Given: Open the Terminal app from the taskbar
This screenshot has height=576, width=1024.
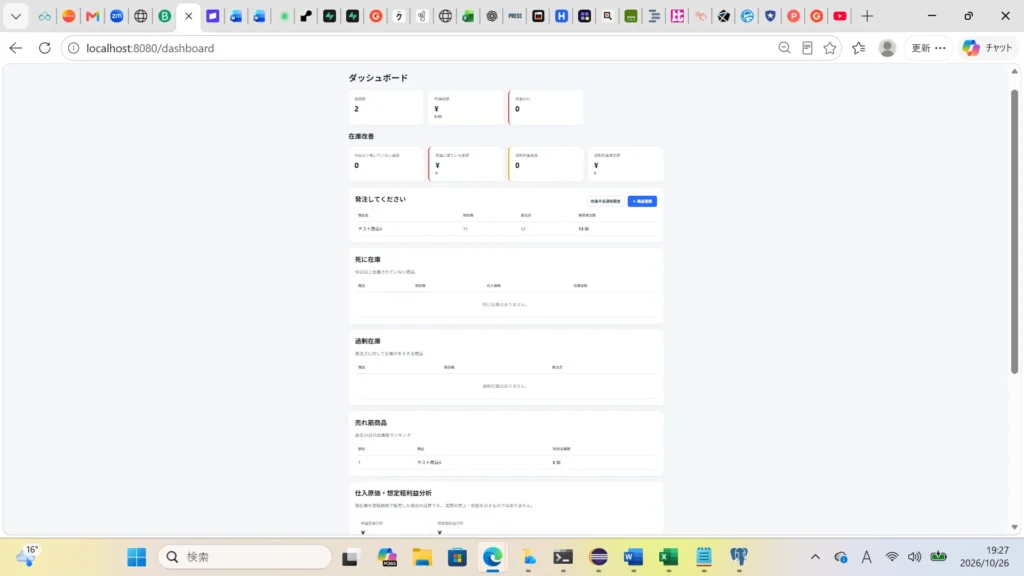Looking at the screenshot, I should tap(563, 557).
